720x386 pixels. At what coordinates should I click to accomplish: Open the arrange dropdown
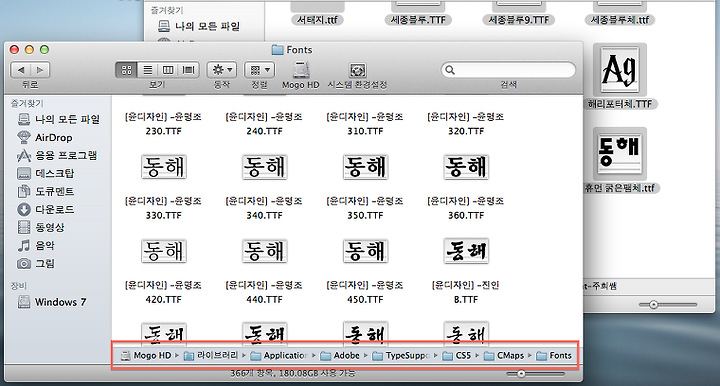pos(259,70)
